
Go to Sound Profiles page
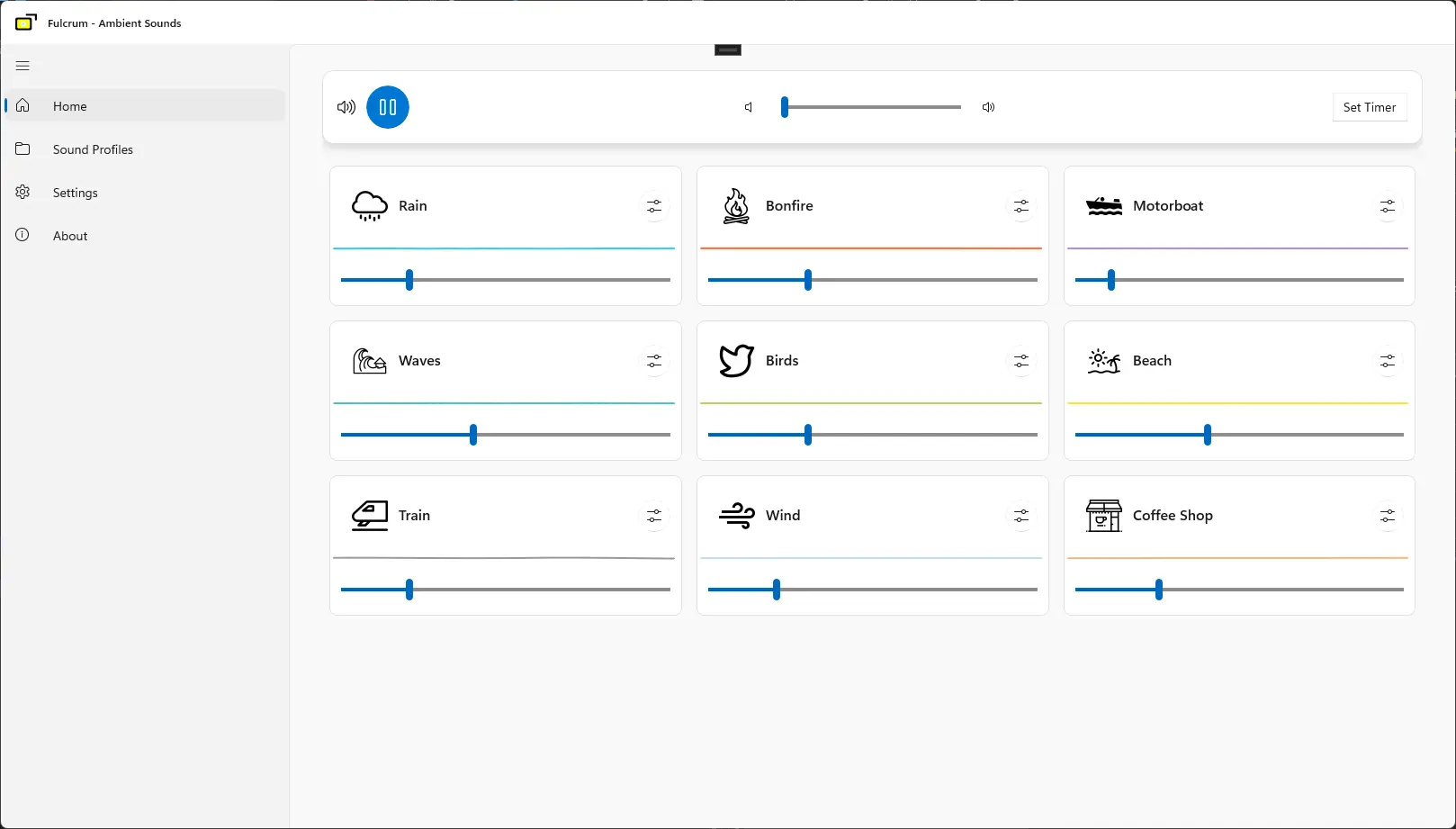pyautogui.click(x=94, y=149)
